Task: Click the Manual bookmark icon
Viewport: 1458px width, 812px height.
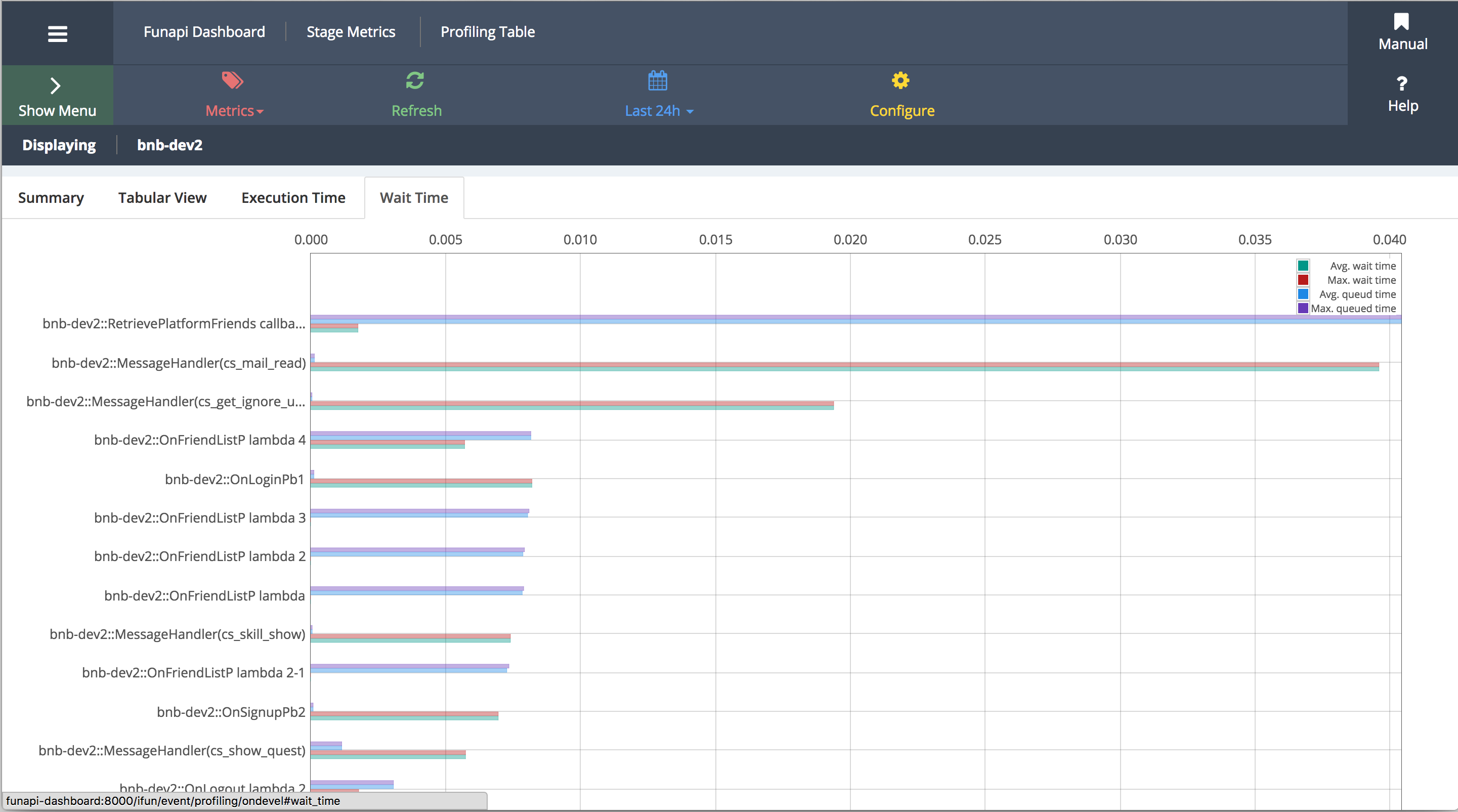Action: coord(1401,22)
